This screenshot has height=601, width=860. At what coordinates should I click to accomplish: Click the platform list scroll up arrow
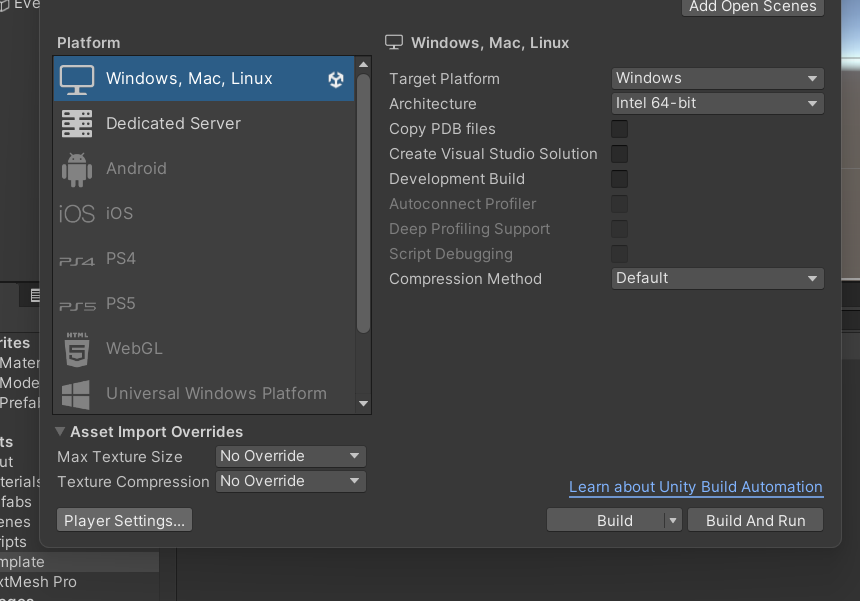click(x=363, y=65)
